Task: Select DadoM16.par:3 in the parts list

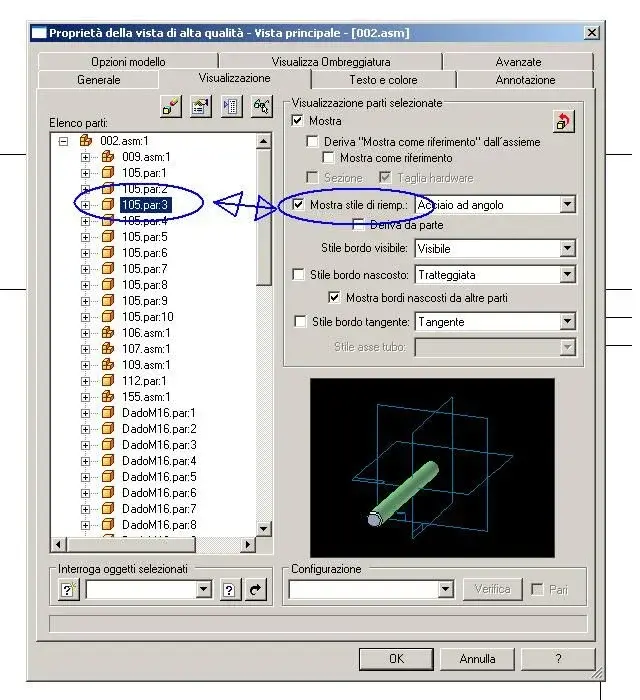Action: point(159,445)
